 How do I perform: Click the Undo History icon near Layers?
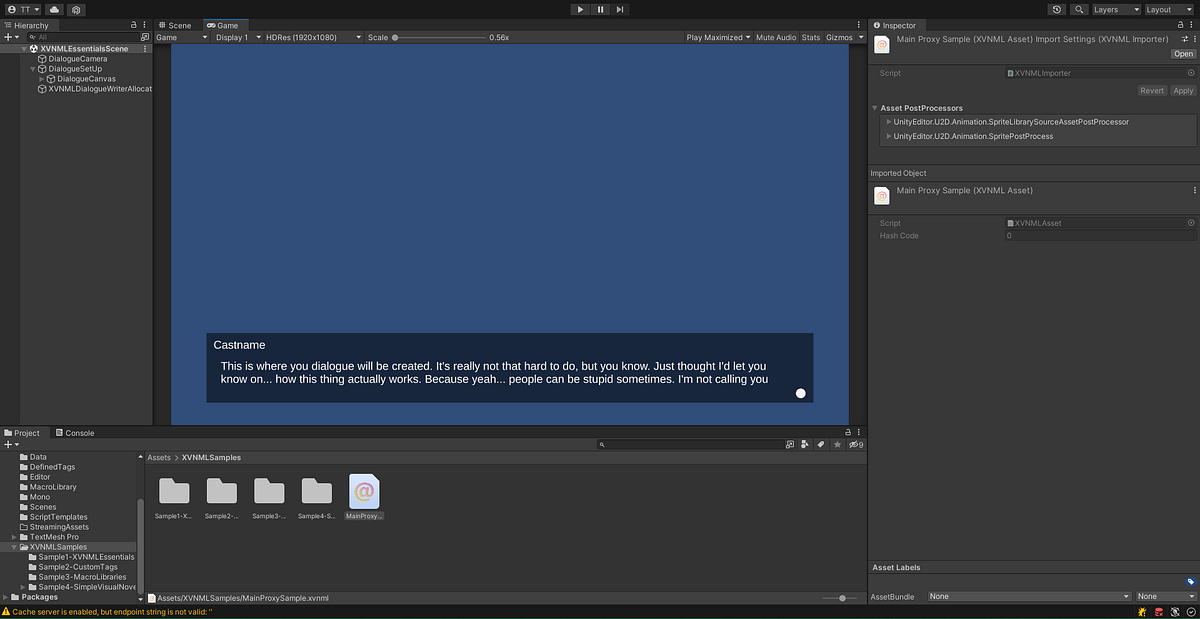coord(1056,9)
